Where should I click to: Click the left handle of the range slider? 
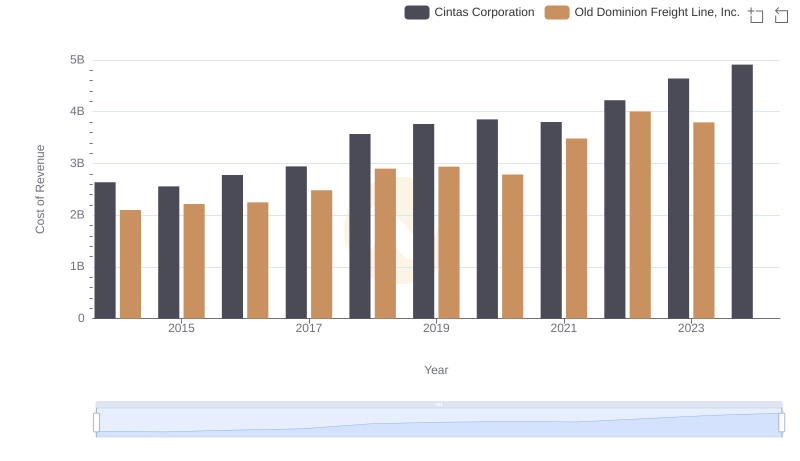pos(96,422)
